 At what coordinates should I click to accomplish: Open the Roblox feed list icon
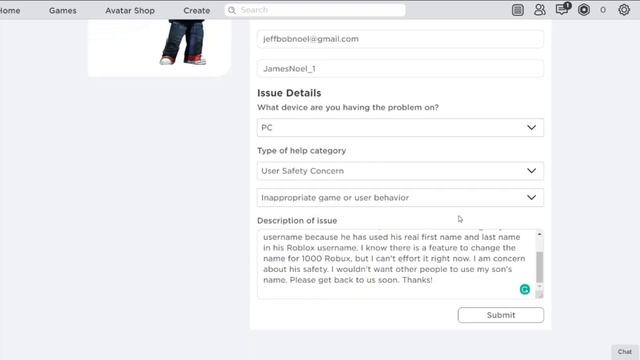coord(518,10)
